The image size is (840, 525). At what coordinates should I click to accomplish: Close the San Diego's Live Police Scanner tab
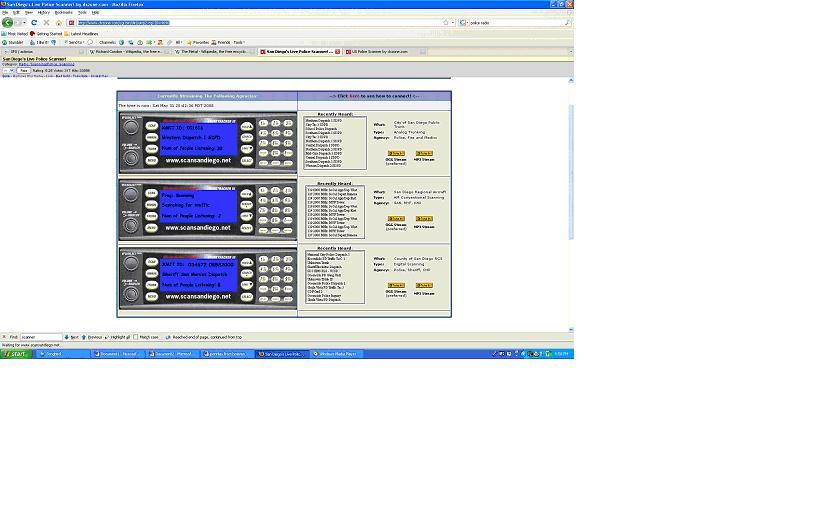[338, 52]
